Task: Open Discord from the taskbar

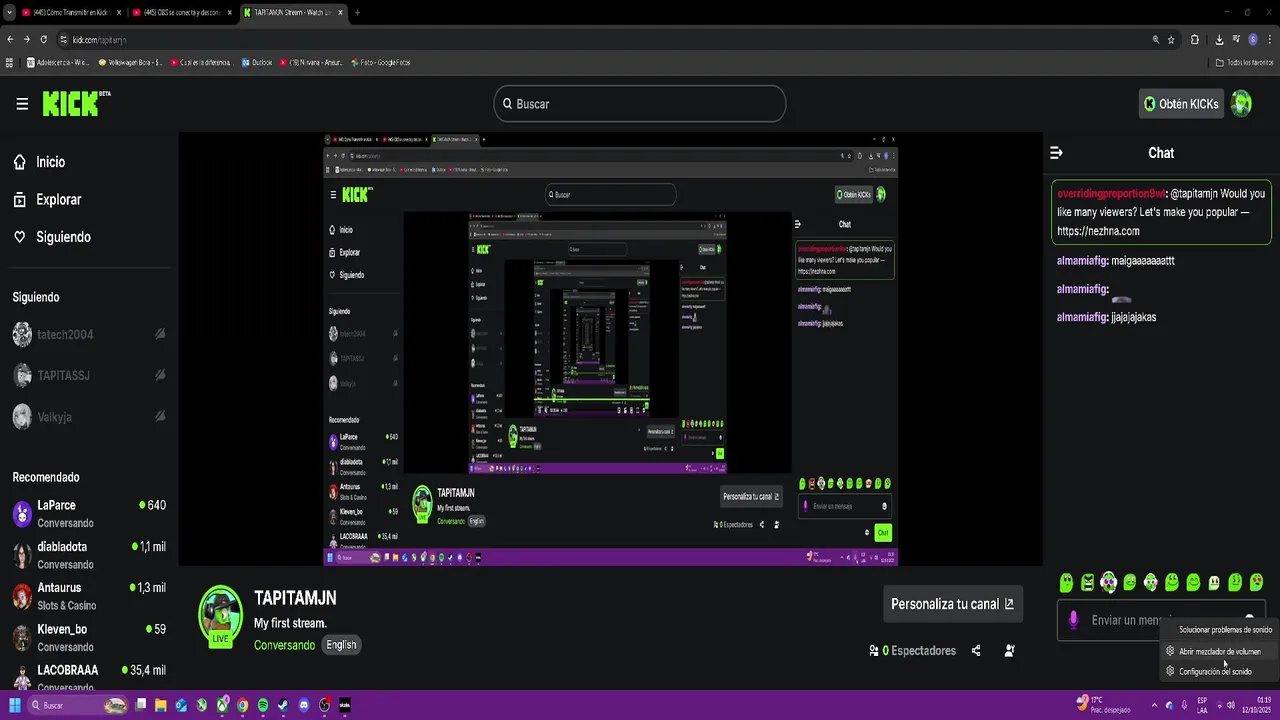Action: [304, 705]
